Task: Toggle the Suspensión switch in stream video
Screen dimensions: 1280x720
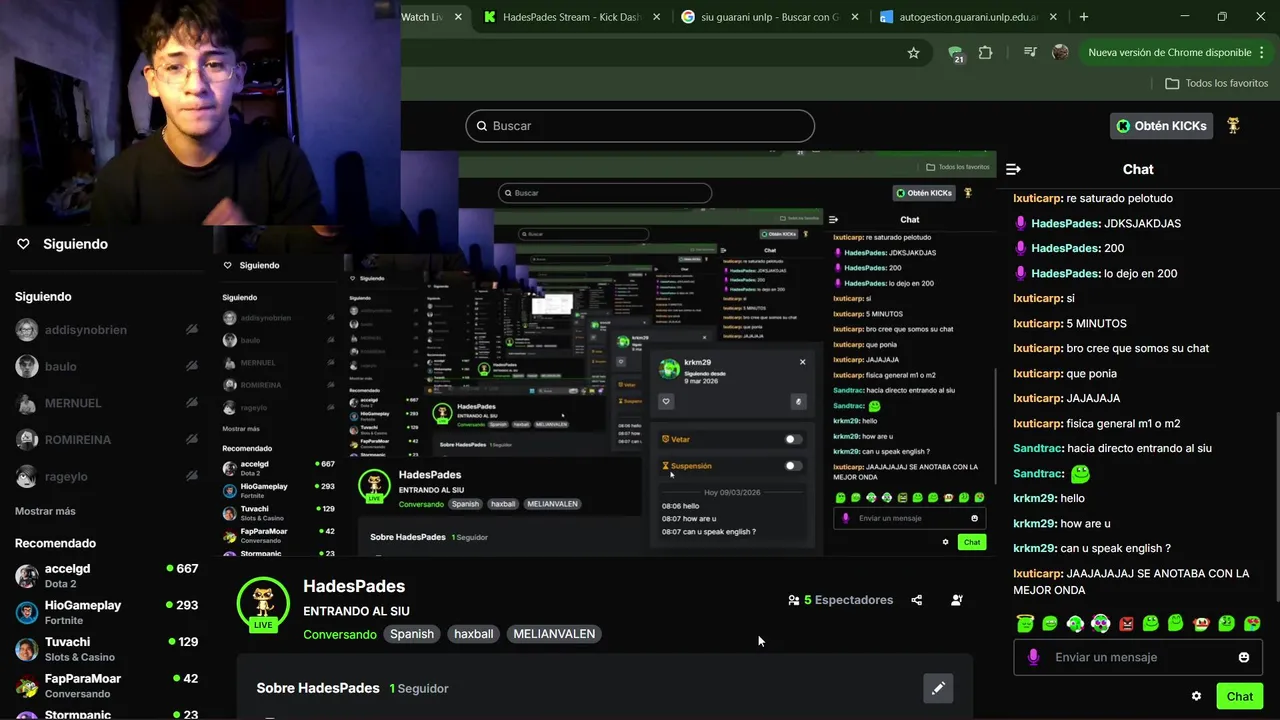Action: [x=793, y=466]
